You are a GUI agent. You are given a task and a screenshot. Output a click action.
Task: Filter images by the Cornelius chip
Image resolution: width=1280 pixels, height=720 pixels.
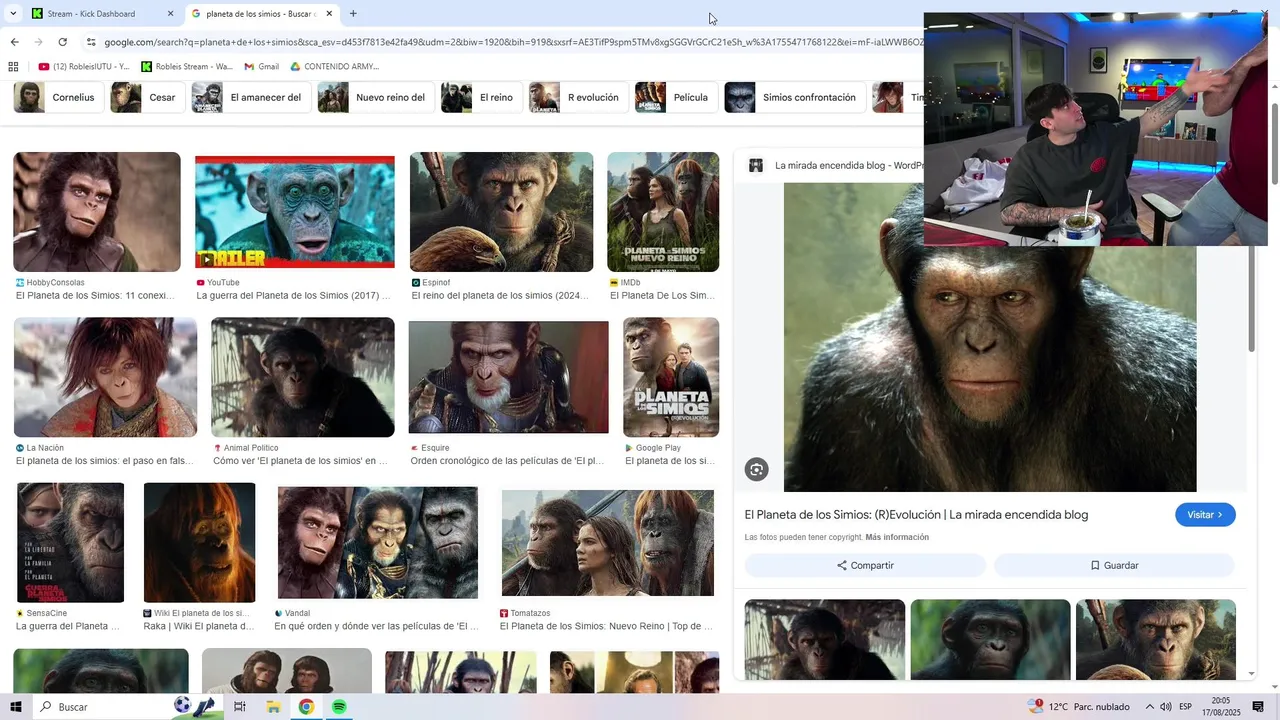pyautogui.click(x=58, y=98)
